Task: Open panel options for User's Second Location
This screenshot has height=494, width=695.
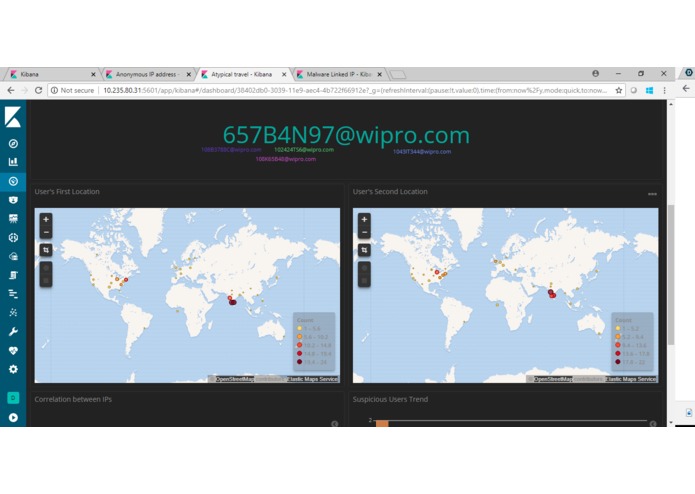Action: pos(652,194)
